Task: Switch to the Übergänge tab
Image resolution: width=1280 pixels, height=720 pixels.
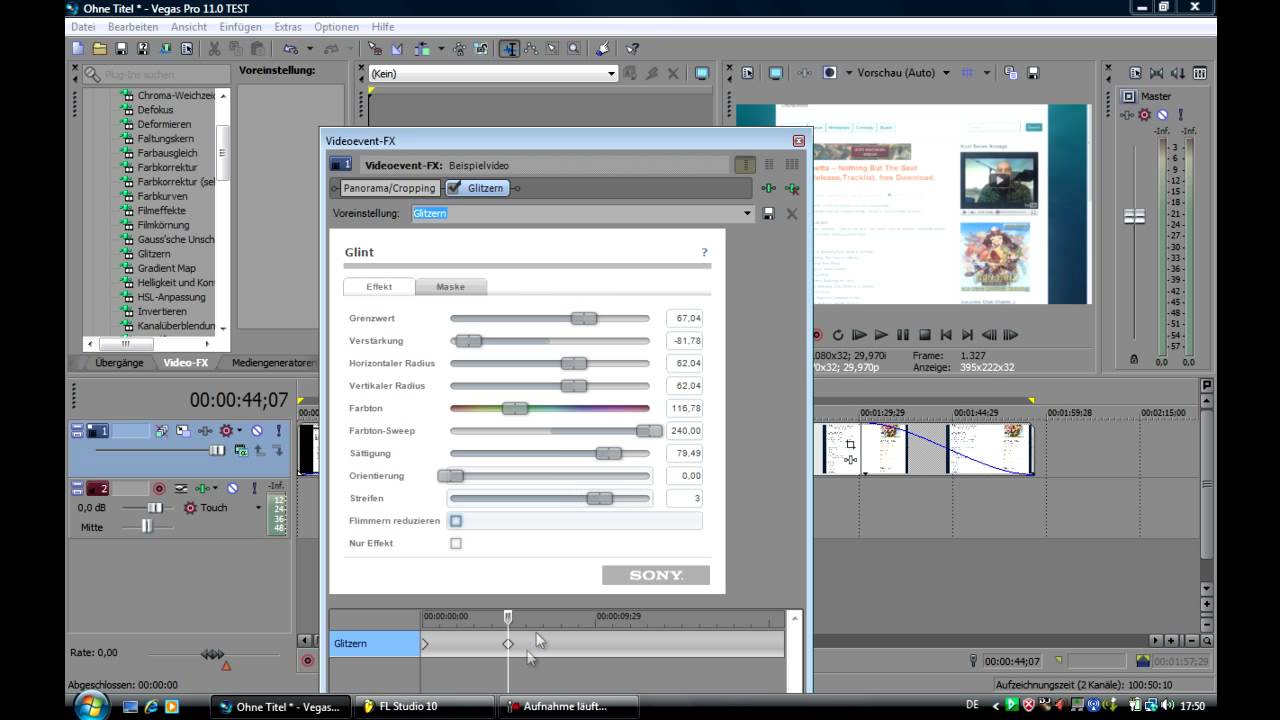Action: coord(120,363)
